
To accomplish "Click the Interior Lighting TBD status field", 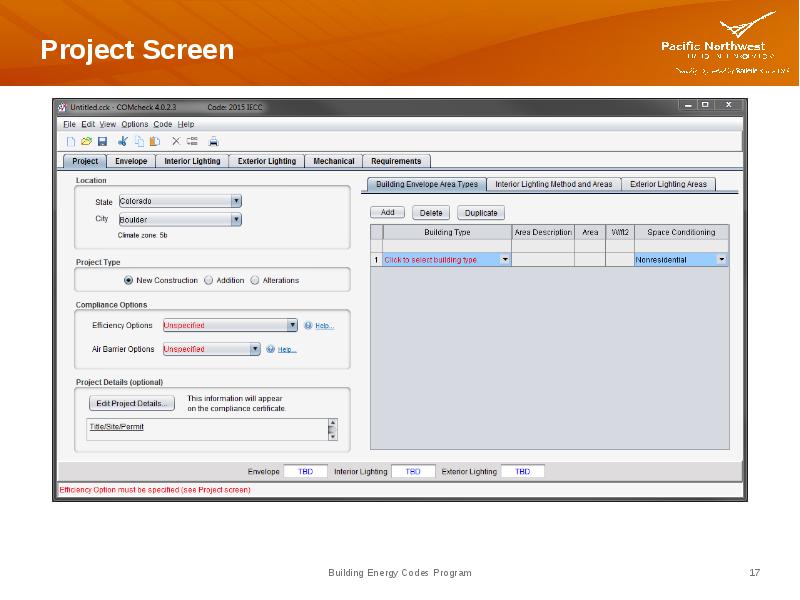I will [413, 471].
